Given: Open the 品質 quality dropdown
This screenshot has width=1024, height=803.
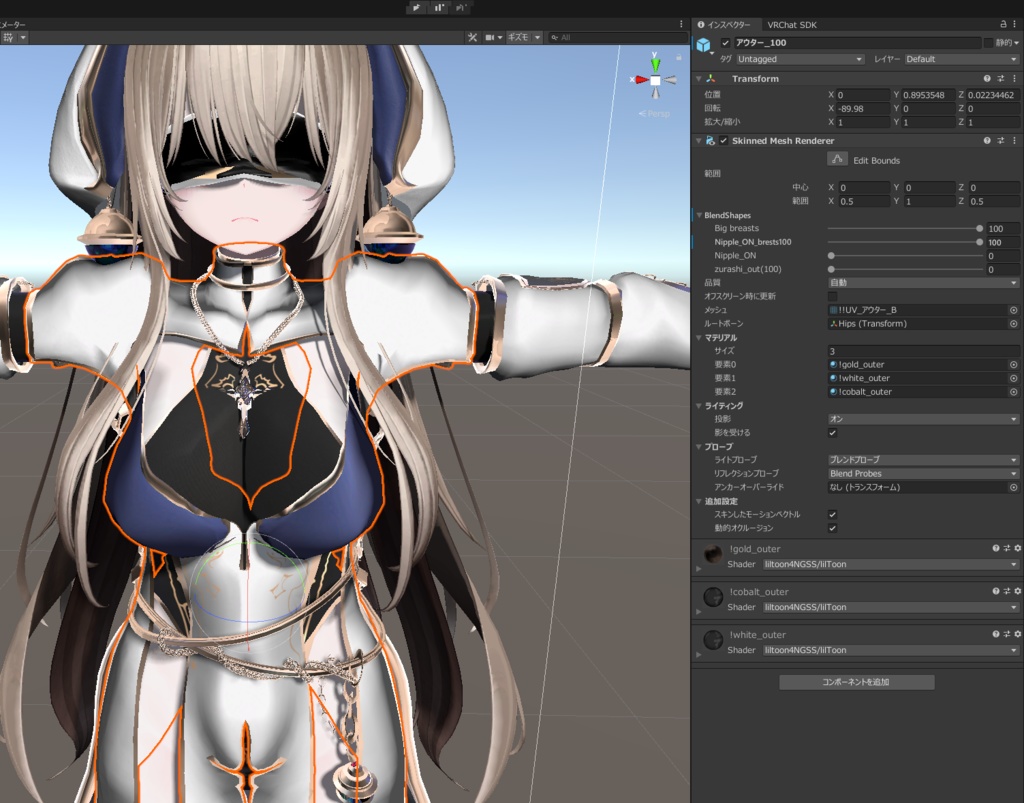Looking at the screenshot, I should [x=923, y=283].
